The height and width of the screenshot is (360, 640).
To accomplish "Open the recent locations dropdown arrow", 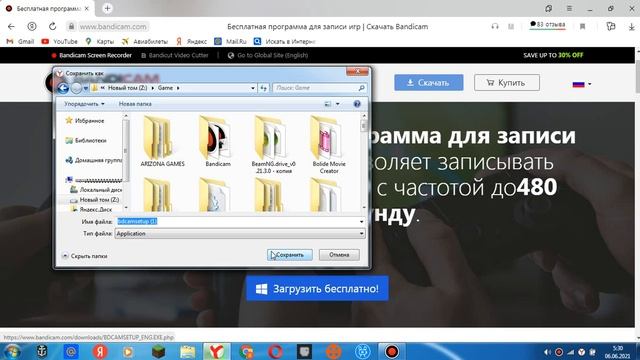I will coord(86,88).
